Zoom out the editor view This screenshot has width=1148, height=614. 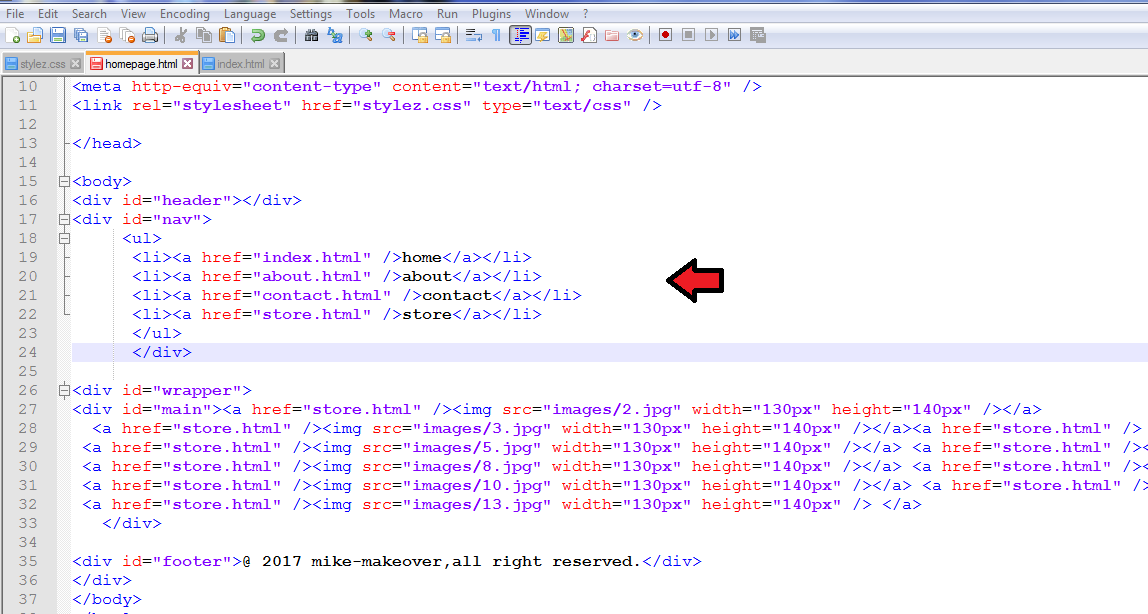point(388,35)
